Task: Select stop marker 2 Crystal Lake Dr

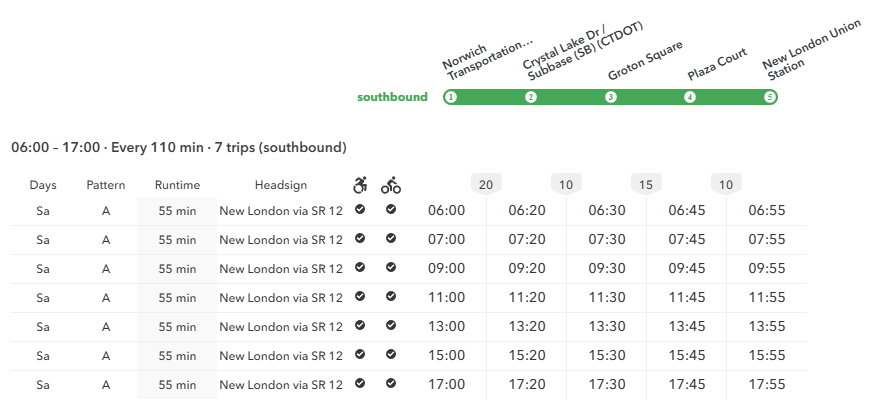Action: click(531, 97)
